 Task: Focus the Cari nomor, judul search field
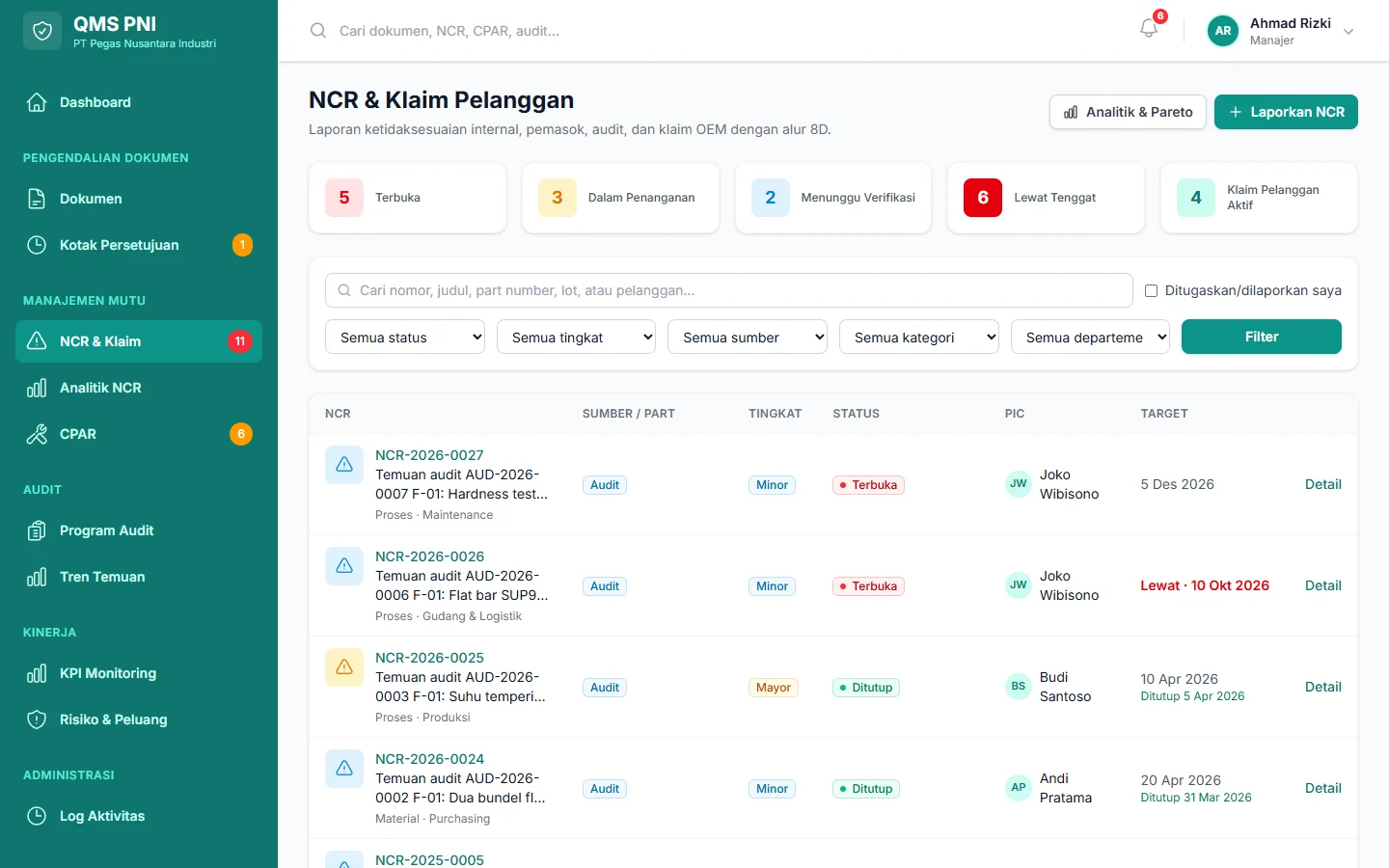coord(729,290)
